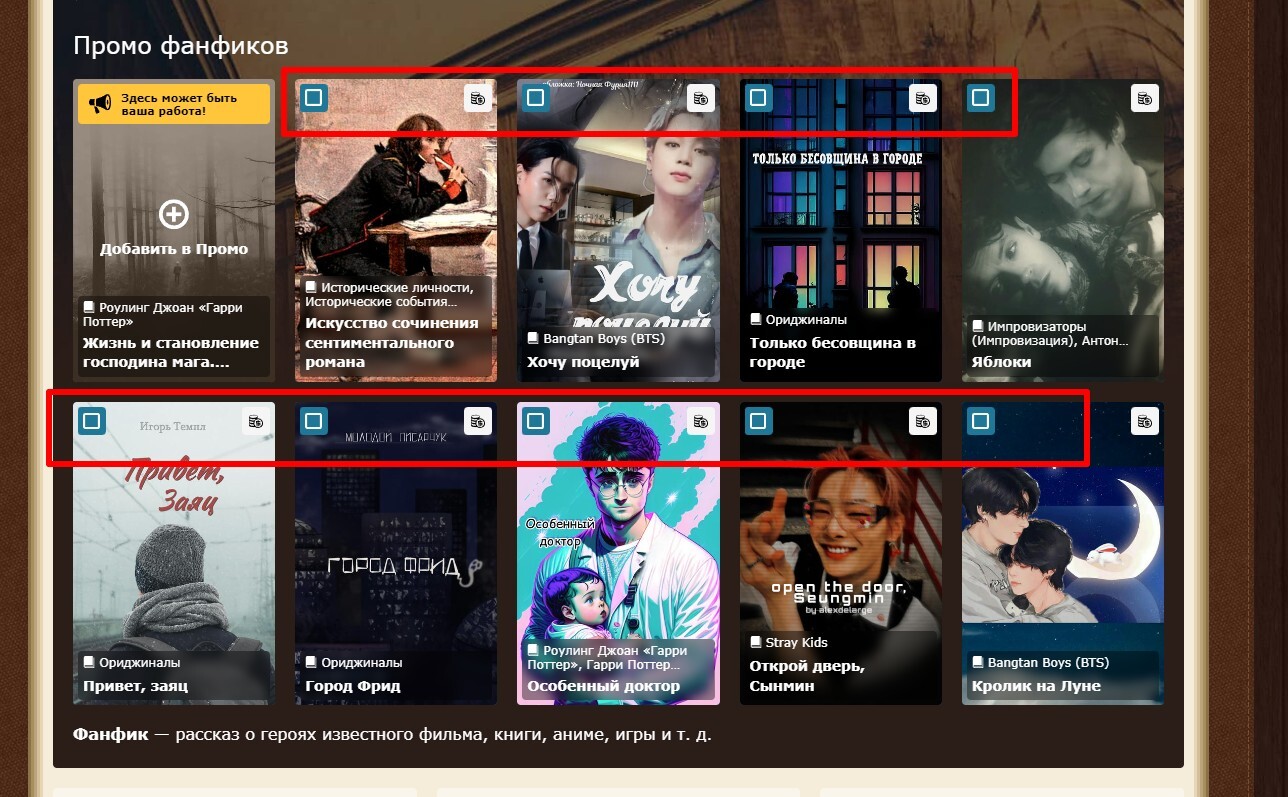This screenshot has height=797, width=1288.
Task: Click coin icon on 'Хочу поцелуй' card
Action: point(700,98)
